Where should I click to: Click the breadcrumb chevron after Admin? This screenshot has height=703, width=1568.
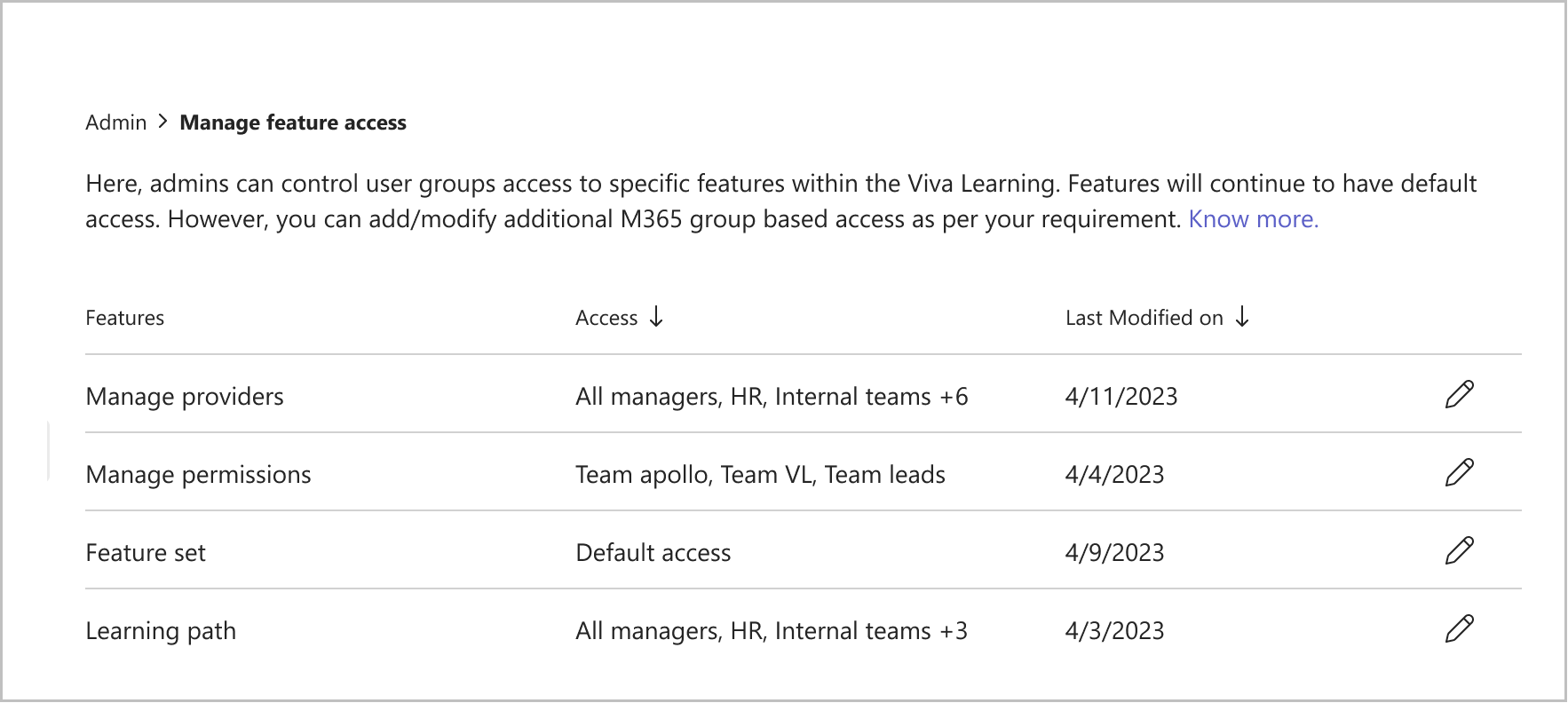click(163, 122)
